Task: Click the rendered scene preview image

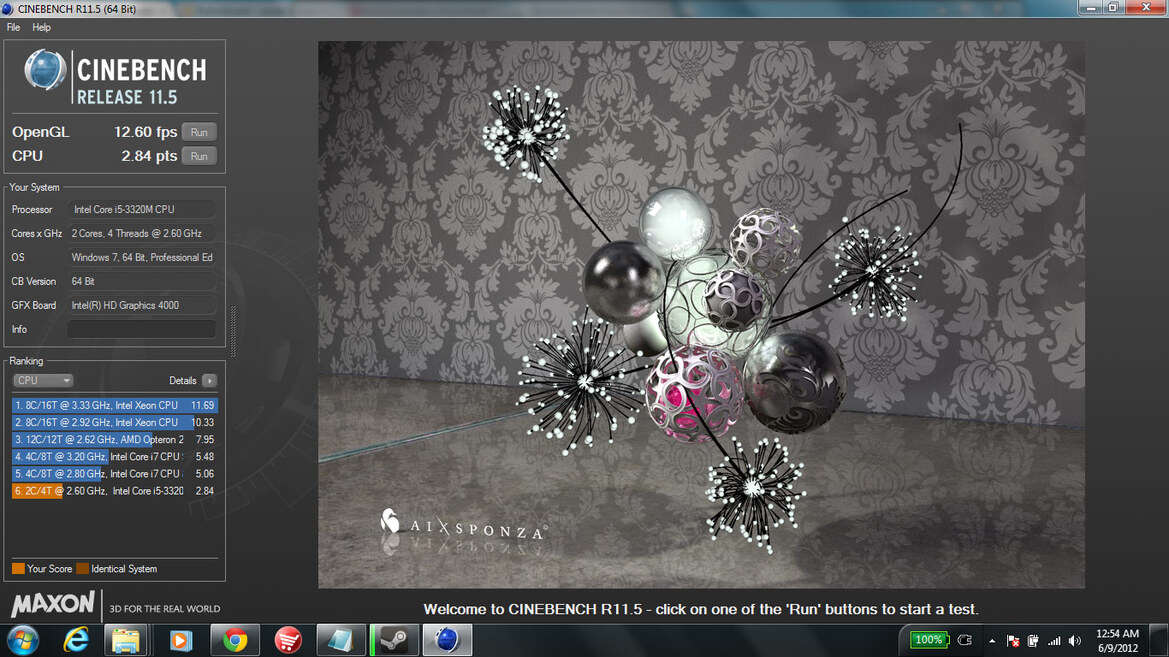Action: pos(702,315)
